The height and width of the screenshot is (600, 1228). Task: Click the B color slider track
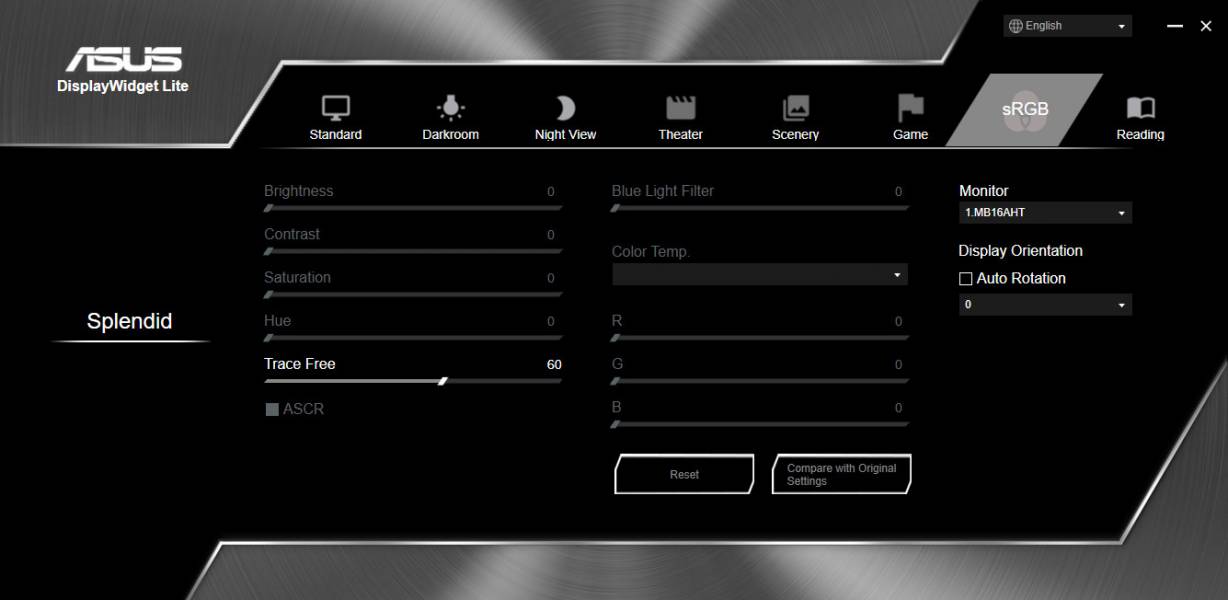point(760,424)
